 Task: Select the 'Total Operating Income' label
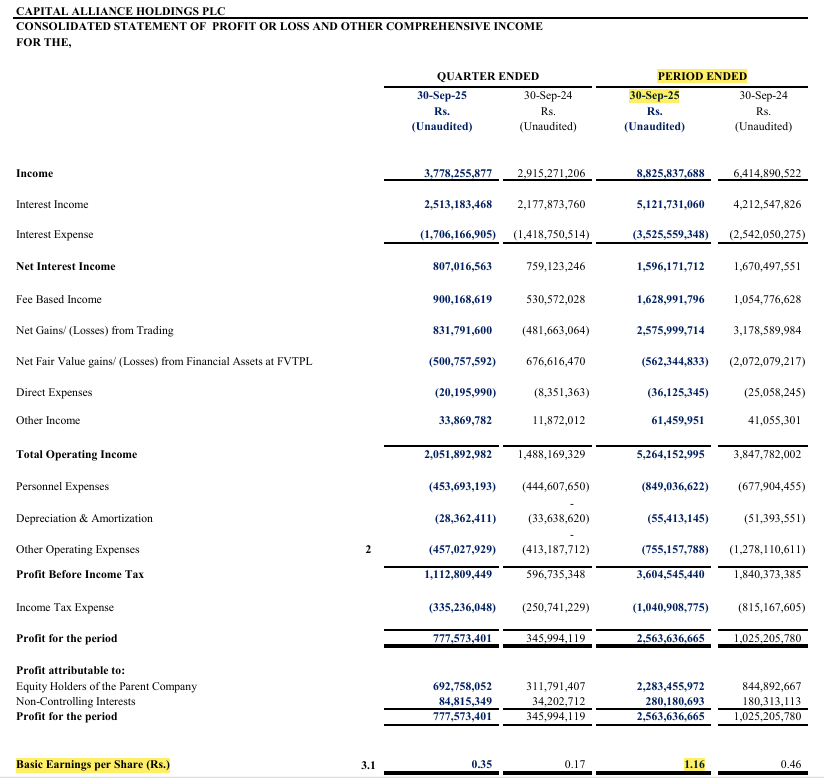[77, 455]
